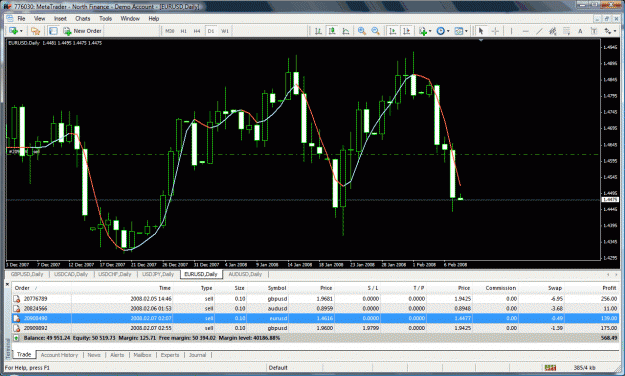
Task: Select the D1 timeframe
Action: click(211, 31)
